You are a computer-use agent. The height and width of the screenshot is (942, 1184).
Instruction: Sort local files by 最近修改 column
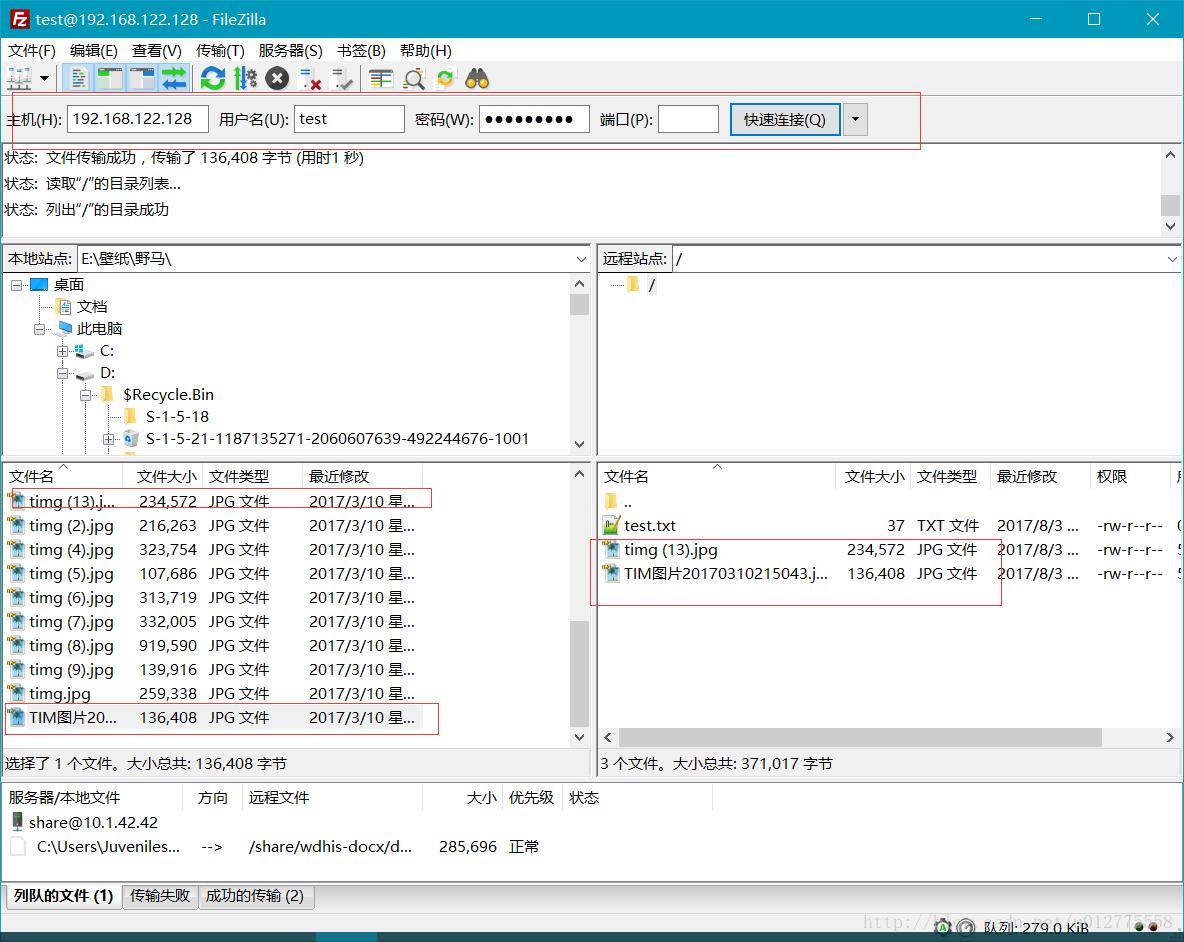(361, 476)
